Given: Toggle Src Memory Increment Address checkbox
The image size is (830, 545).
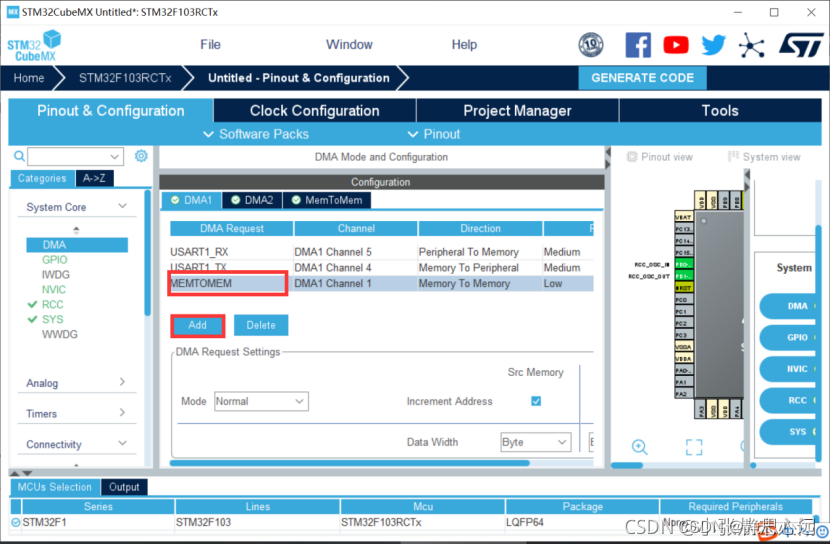Looking at the screenshot, I should (536, 401).
